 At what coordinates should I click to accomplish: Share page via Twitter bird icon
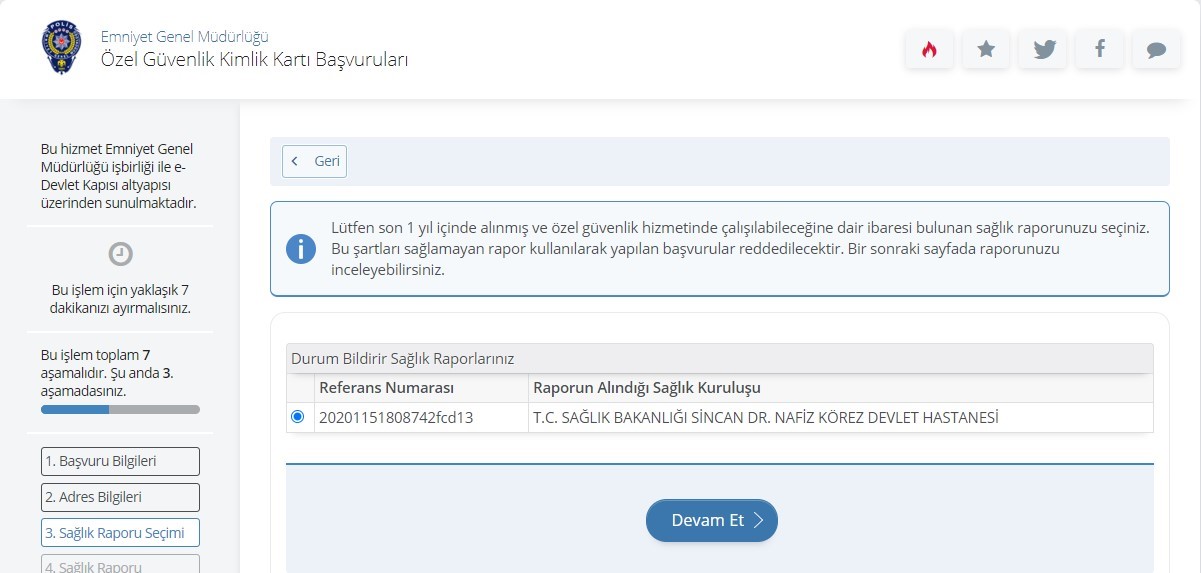1043,49
